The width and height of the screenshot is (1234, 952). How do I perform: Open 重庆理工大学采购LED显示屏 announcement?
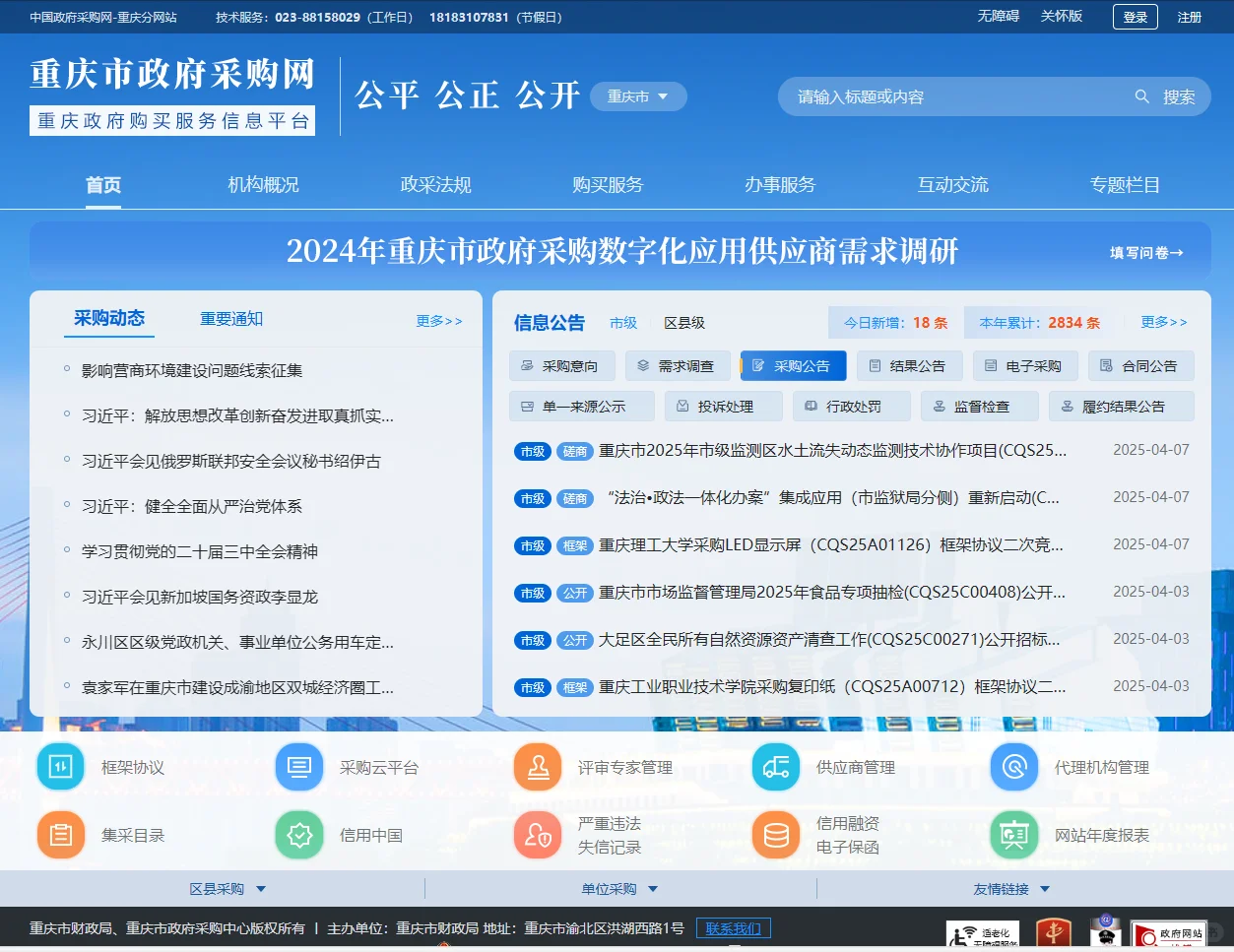point(831,544)
